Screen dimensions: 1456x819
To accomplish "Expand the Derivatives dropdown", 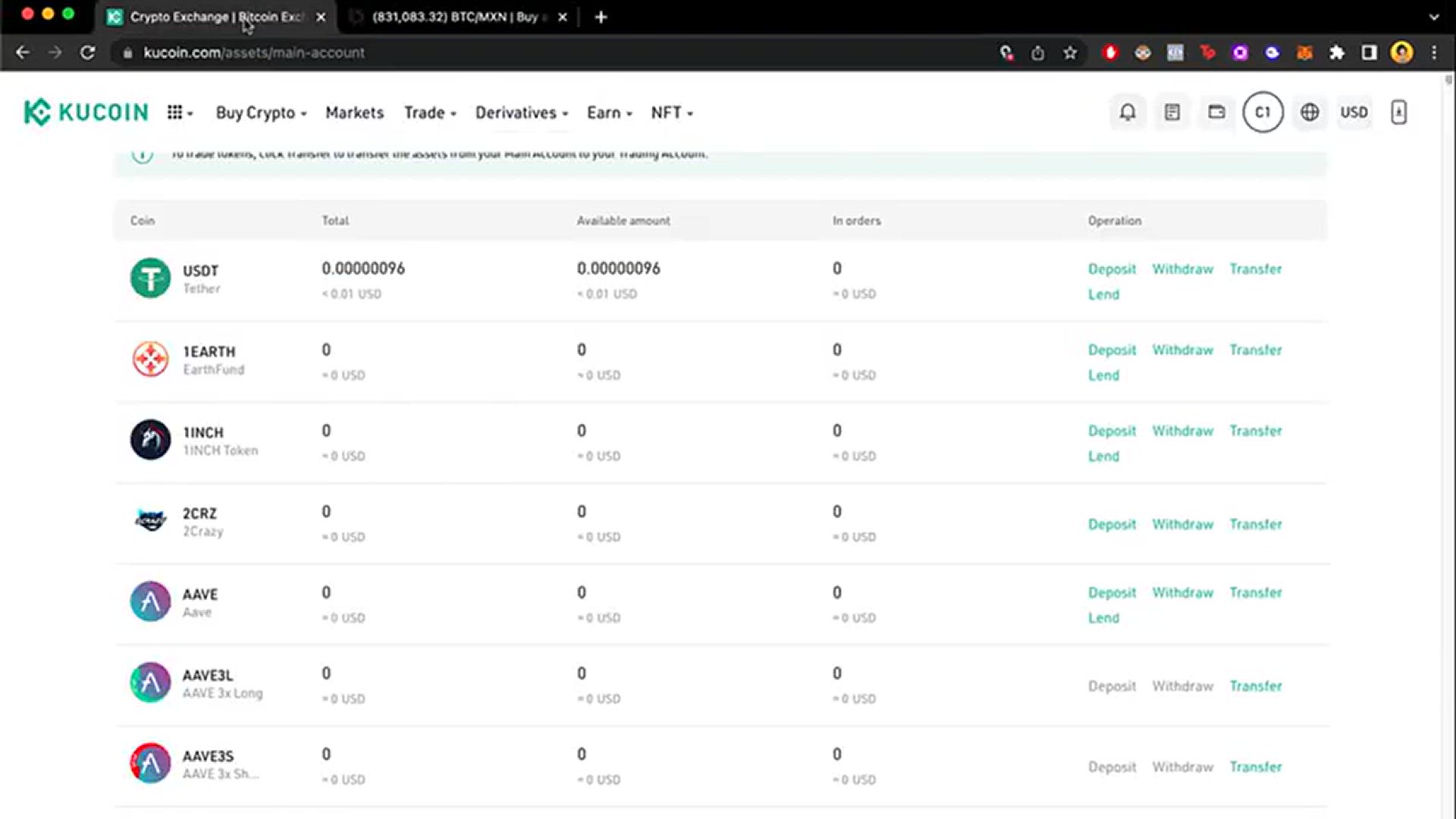I will tap(522, 112).
